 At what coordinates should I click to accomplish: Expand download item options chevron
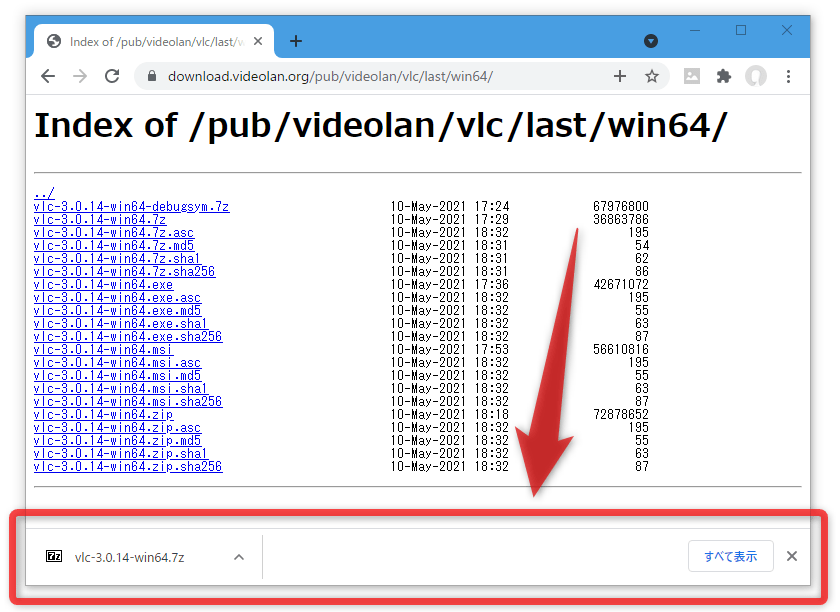tap(239, 557)
